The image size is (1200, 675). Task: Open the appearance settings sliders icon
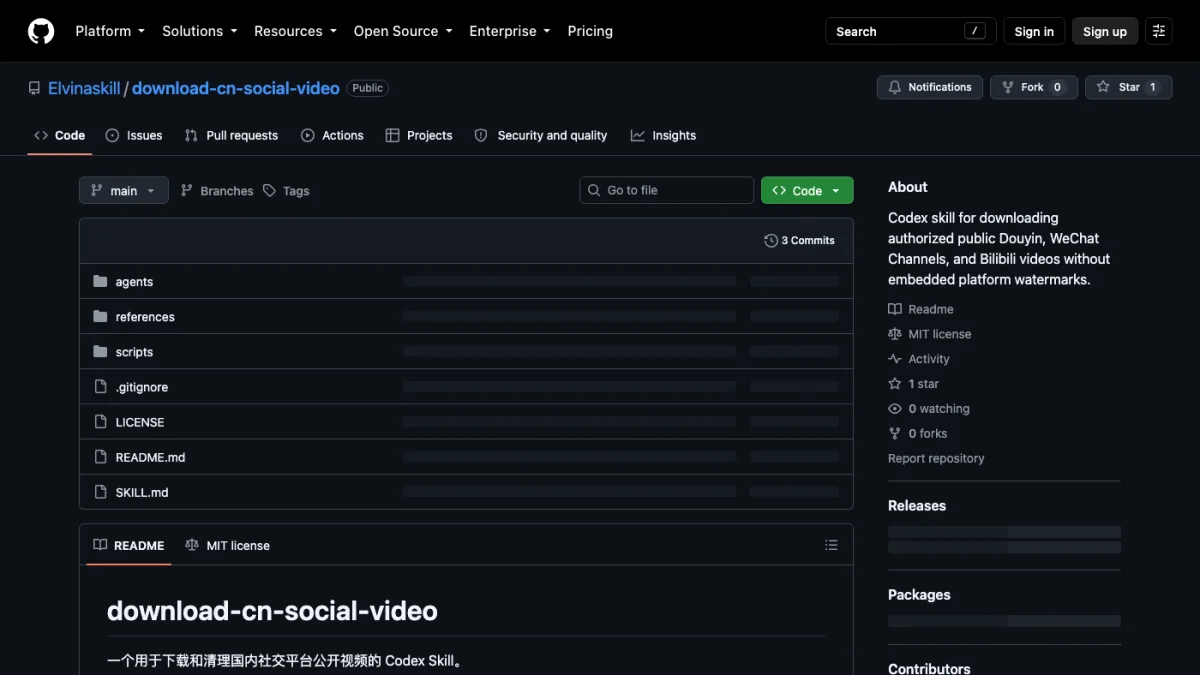pyautogui.click(x=1159, y=31)
